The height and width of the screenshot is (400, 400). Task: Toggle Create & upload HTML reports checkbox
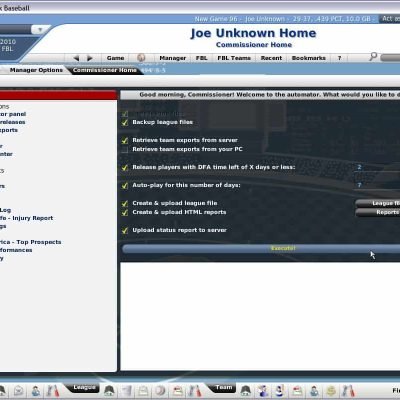tap(125, 212)
